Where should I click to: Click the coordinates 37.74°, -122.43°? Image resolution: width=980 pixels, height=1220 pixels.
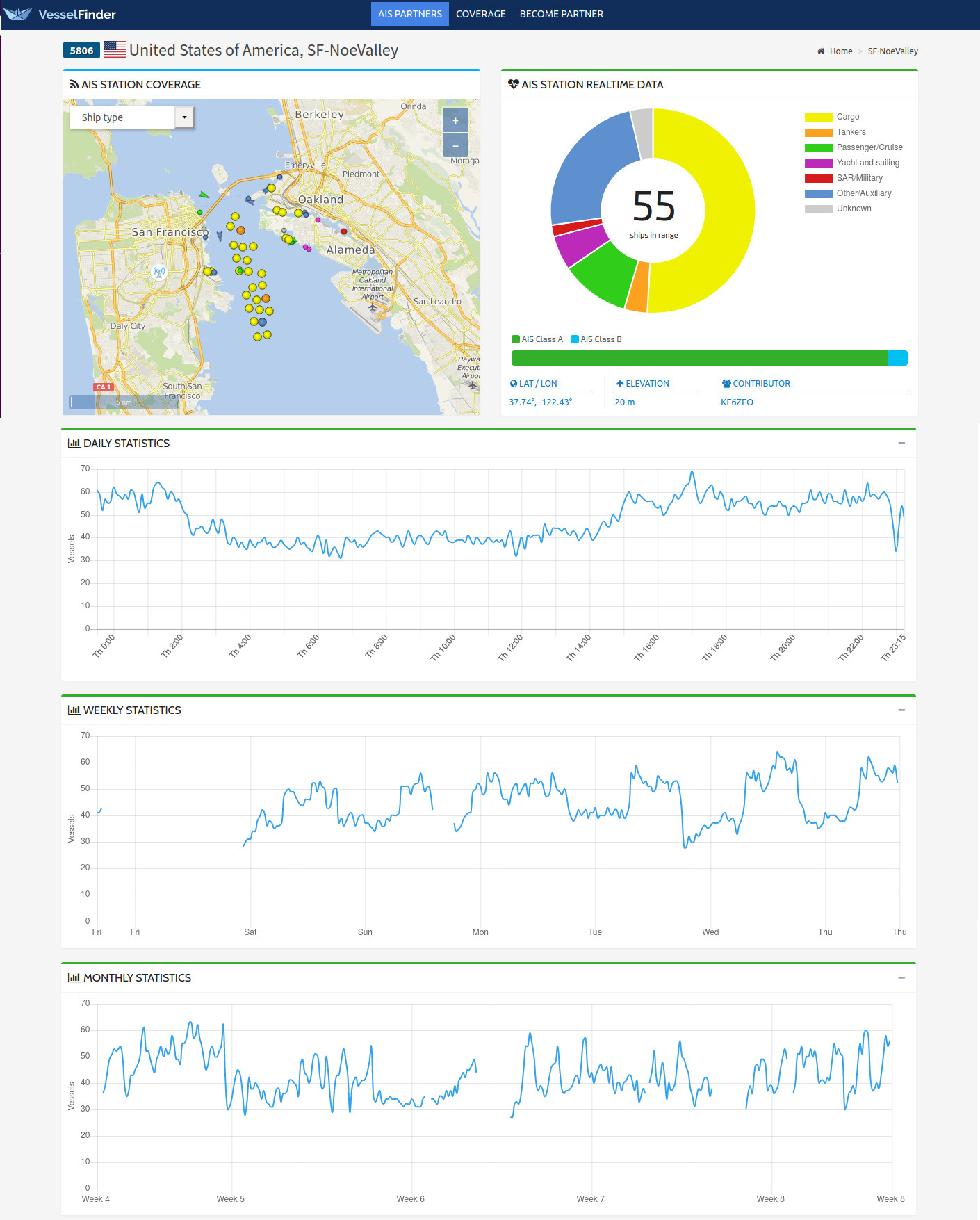(541, 402)
